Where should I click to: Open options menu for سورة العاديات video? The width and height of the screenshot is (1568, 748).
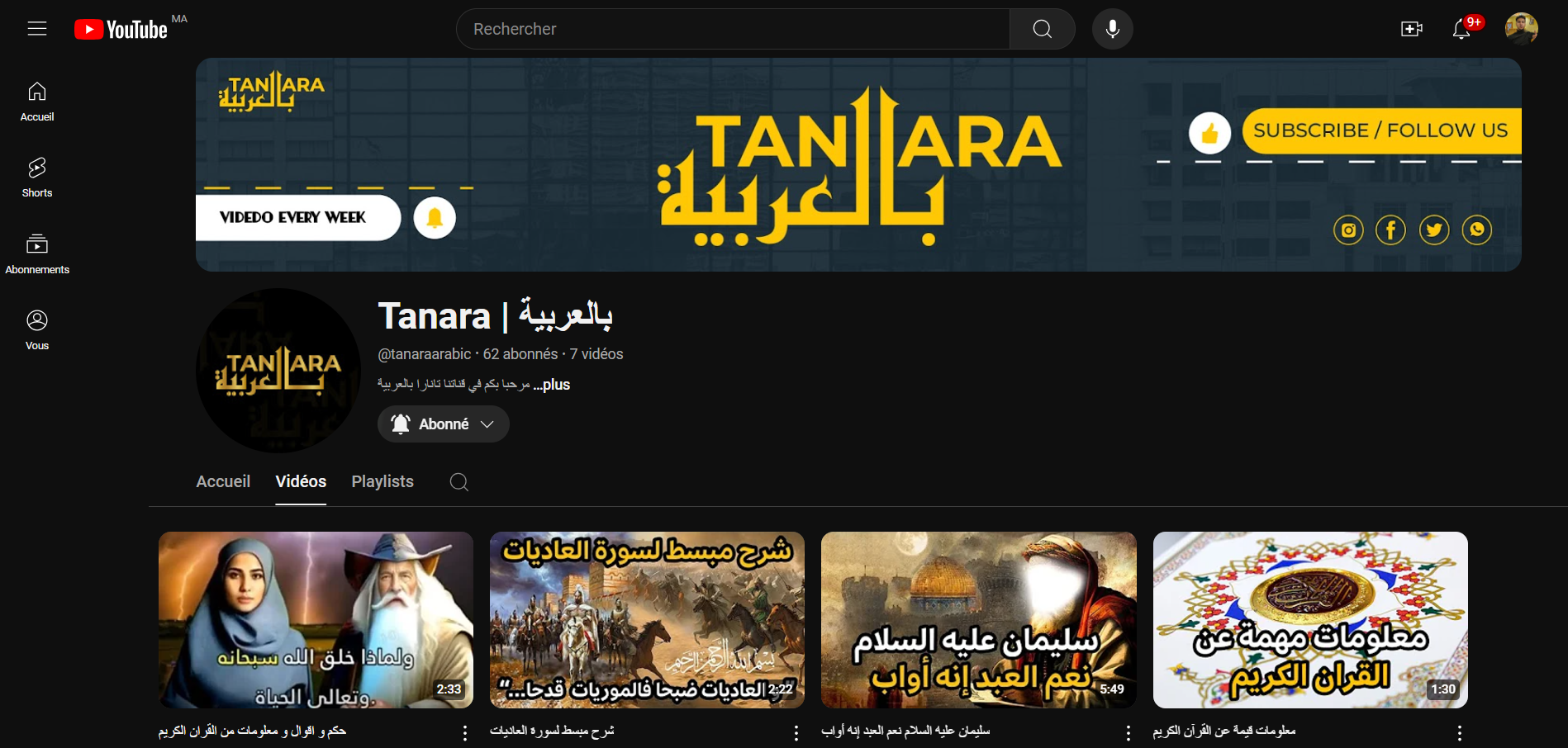coord(796,732)
